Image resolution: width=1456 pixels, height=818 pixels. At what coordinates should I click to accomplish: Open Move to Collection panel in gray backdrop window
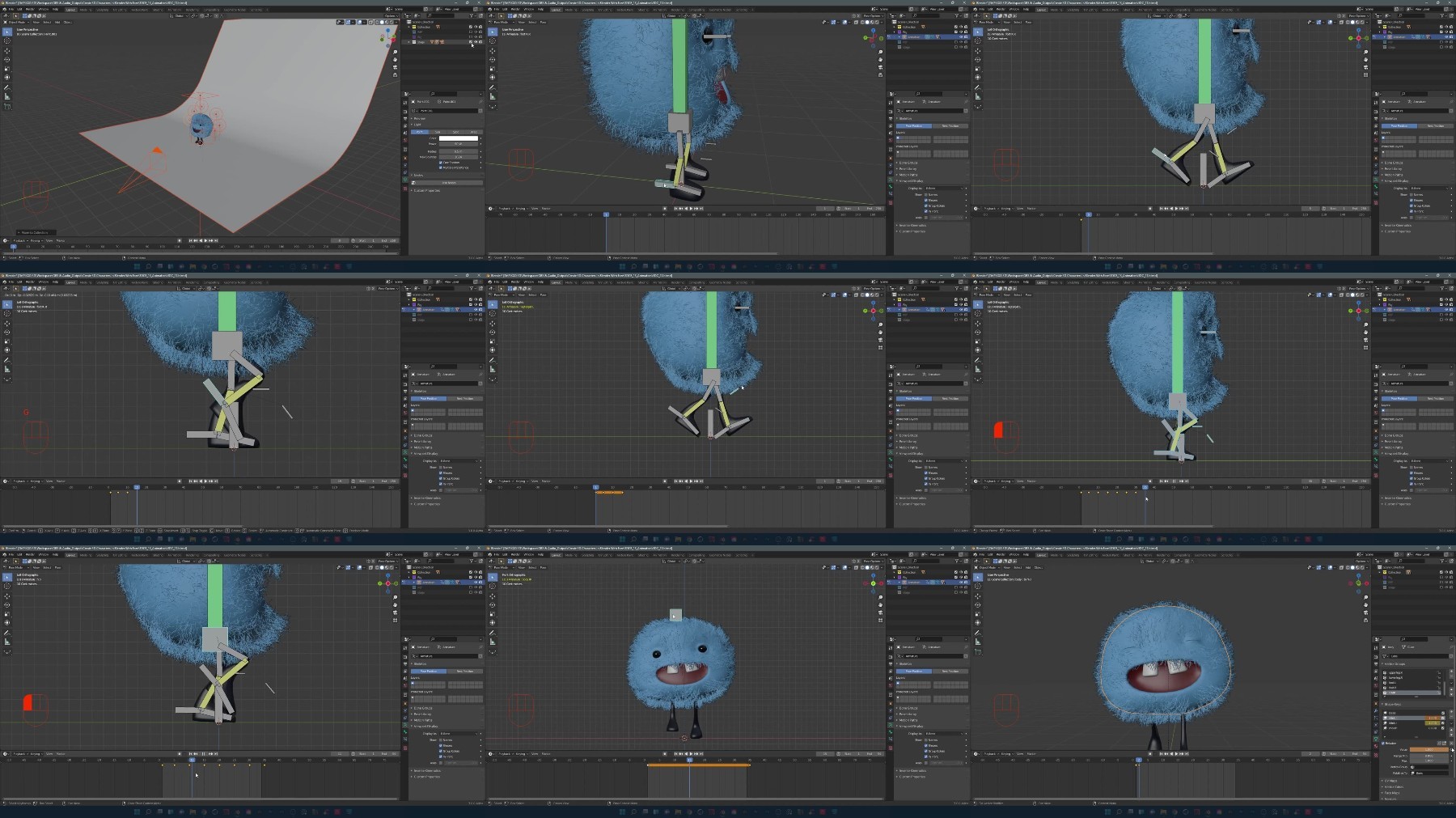35,232
